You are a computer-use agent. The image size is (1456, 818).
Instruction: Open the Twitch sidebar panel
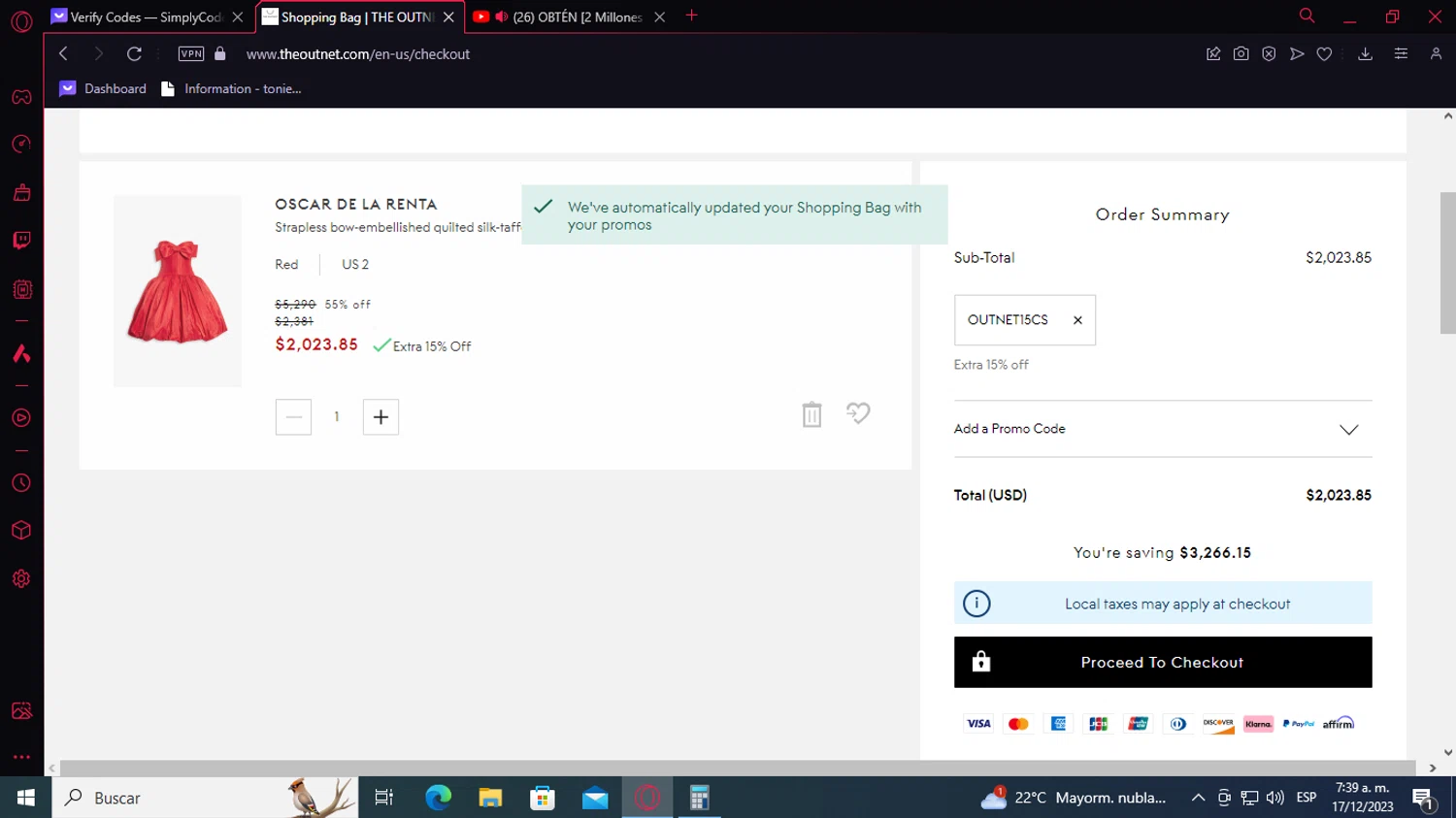click(x=21, y=241)
